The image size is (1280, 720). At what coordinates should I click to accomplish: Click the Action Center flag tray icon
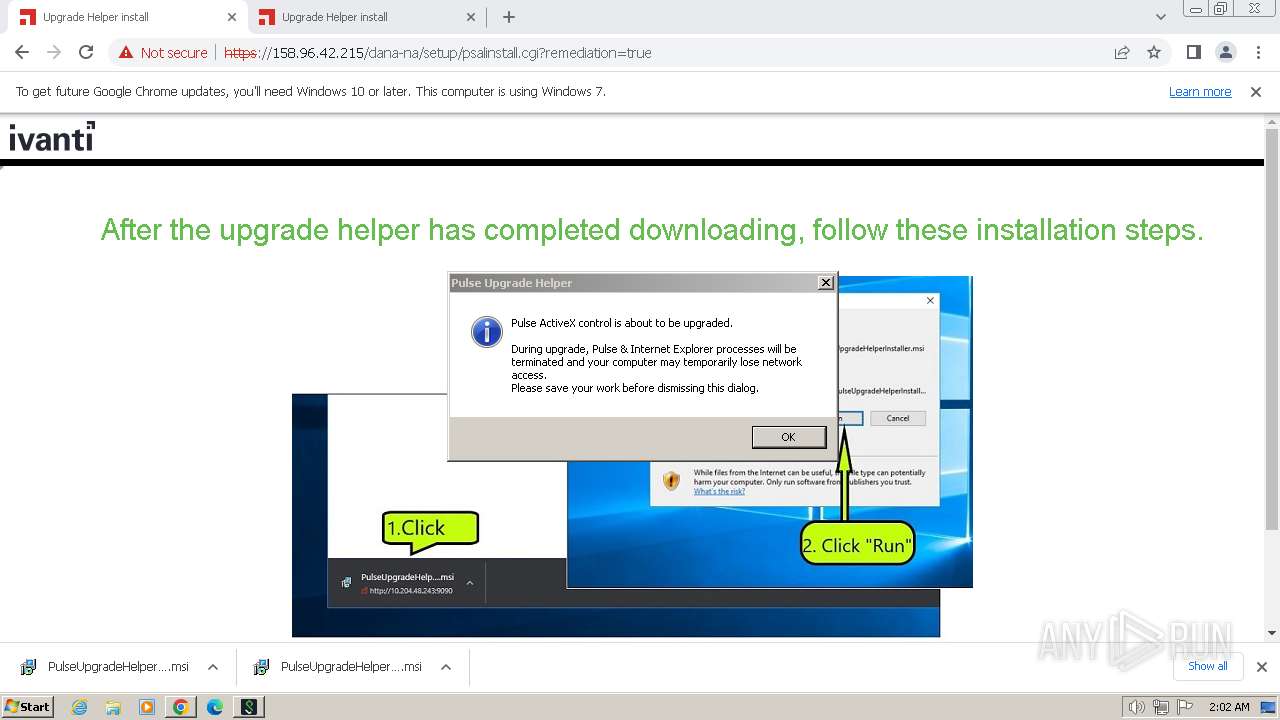coord(1185,707)
